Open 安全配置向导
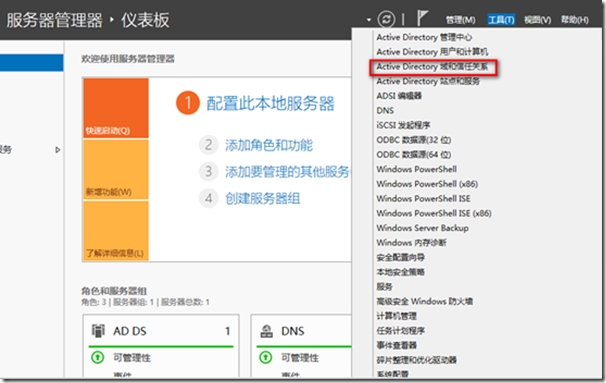Viewport: 606px width, 383px height. click(400, 257)
